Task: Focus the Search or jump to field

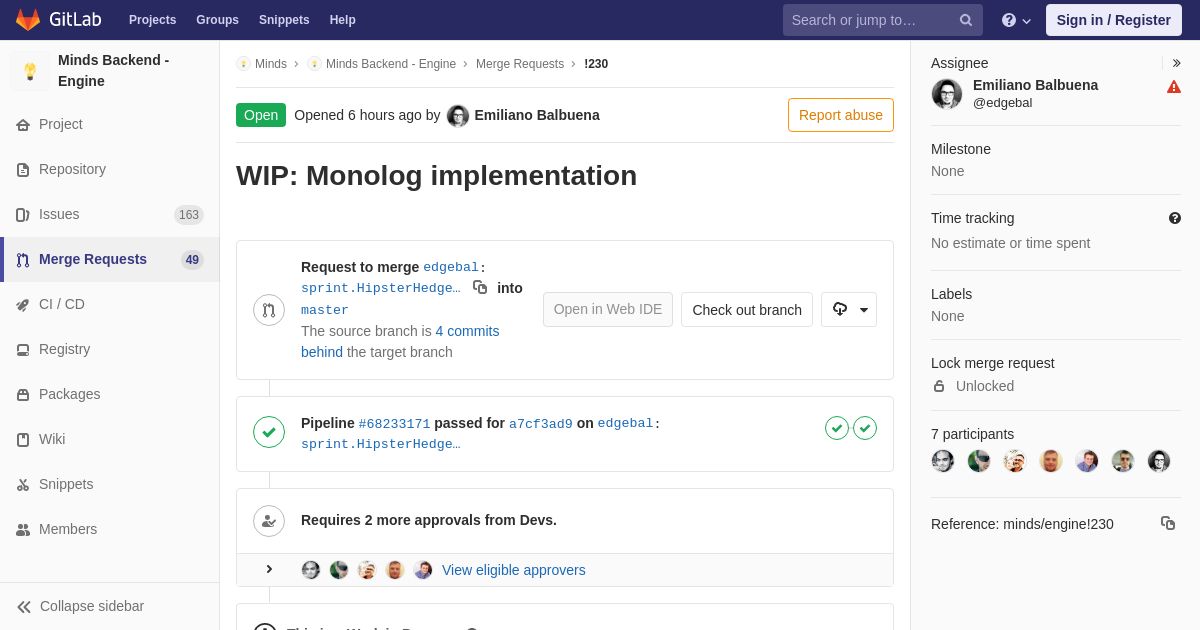Action: 883,20
